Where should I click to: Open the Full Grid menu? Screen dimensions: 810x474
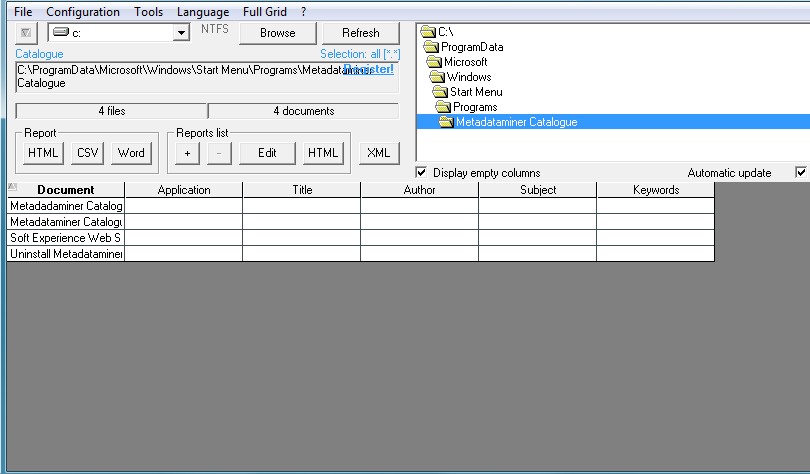264,12
